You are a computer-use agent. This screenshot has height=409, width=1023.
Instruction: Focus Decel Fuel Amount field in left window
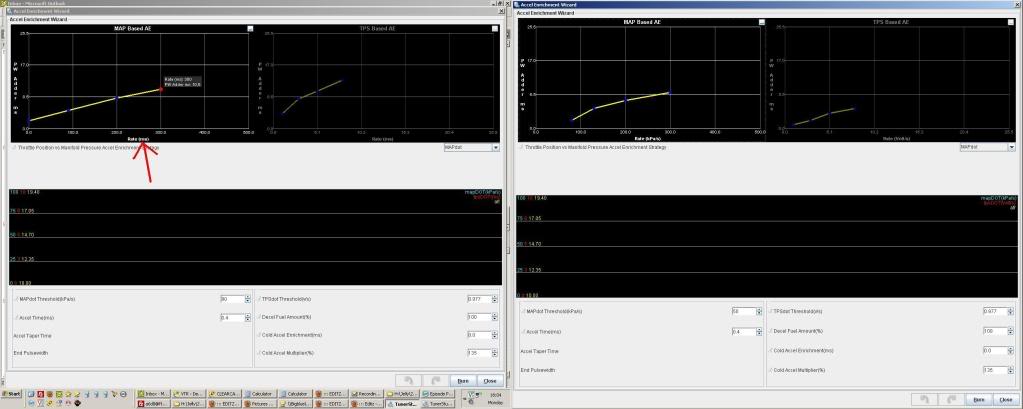pos(479,317)
